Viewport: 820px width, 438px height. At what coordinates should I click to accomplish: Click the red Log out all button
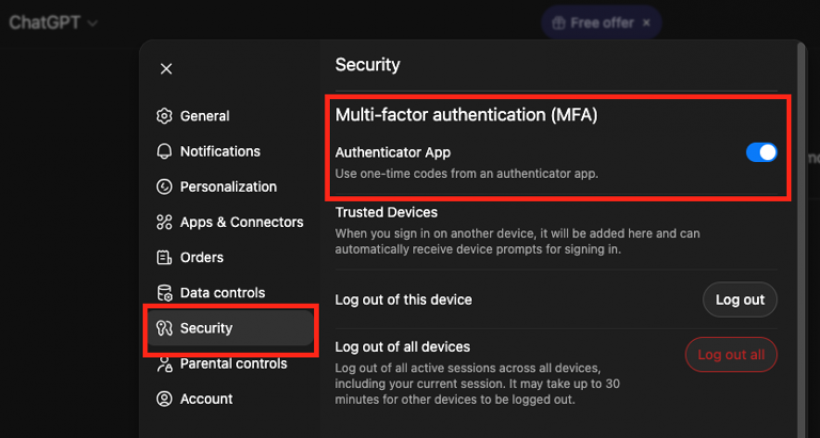pyautogui.click(x=731, y=355)
